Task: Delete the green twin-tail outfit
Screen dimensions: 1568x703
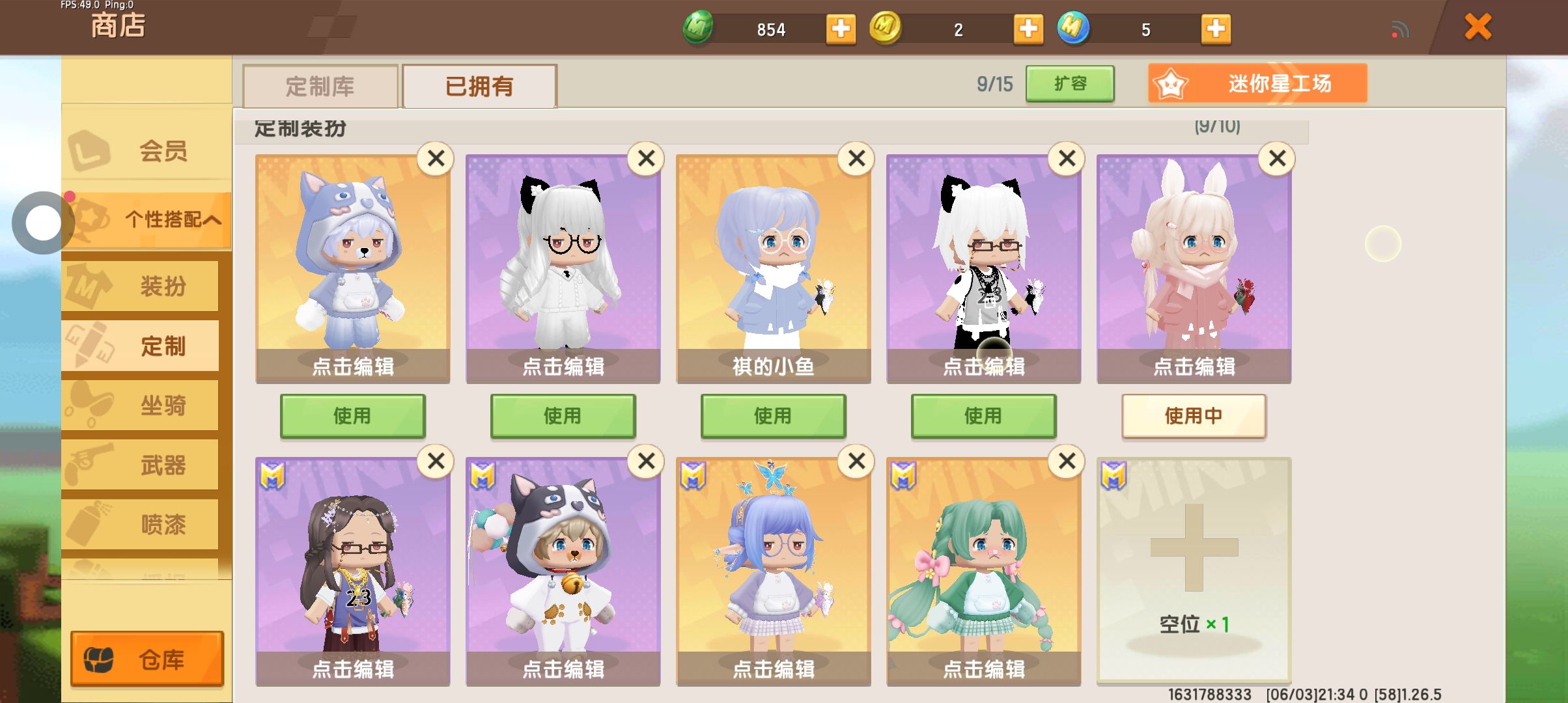Action: (x=1067, y=461)
